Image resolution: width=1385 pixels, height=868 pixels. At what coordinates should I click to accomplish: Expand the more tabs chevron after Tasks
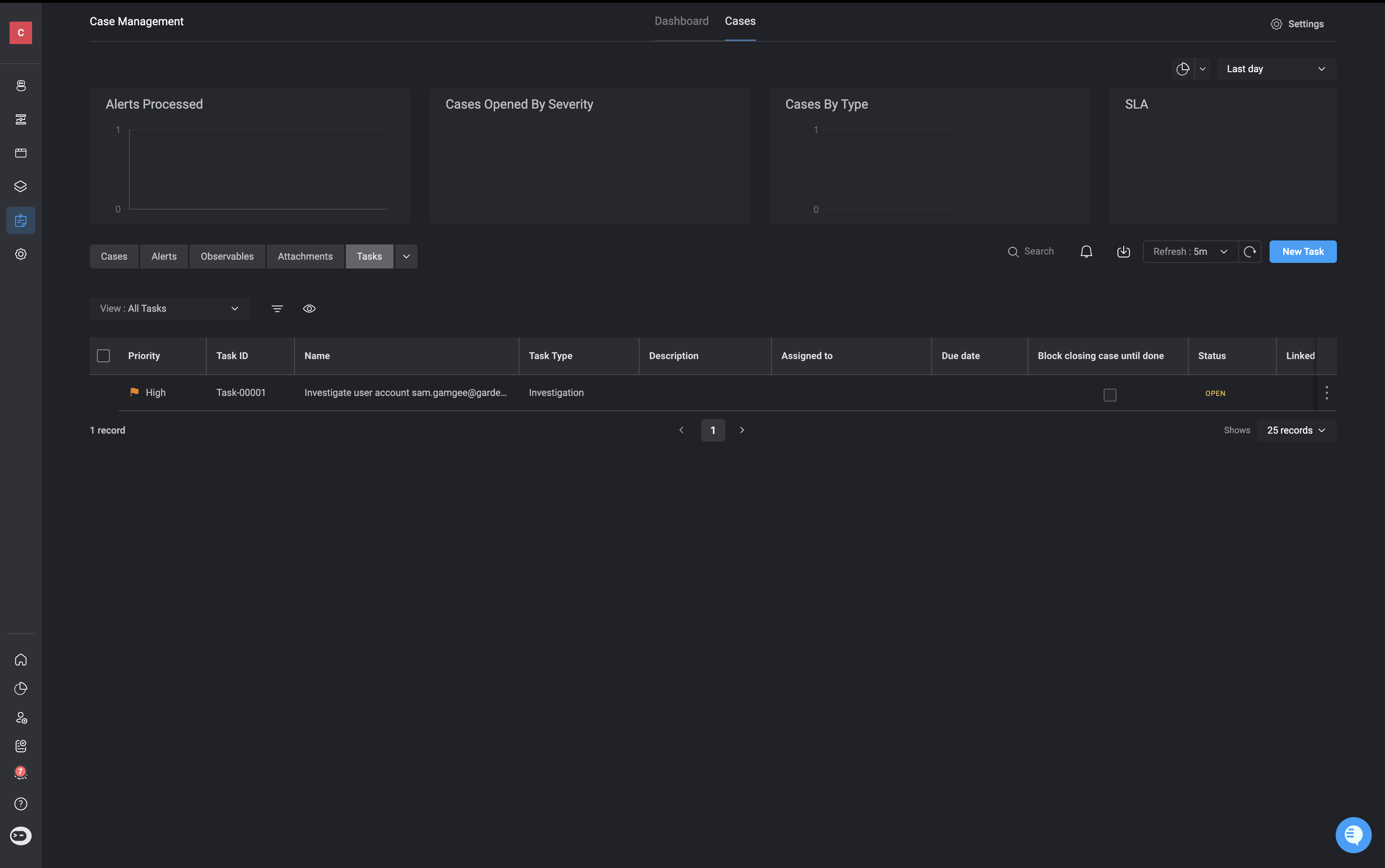coord(406,256)
